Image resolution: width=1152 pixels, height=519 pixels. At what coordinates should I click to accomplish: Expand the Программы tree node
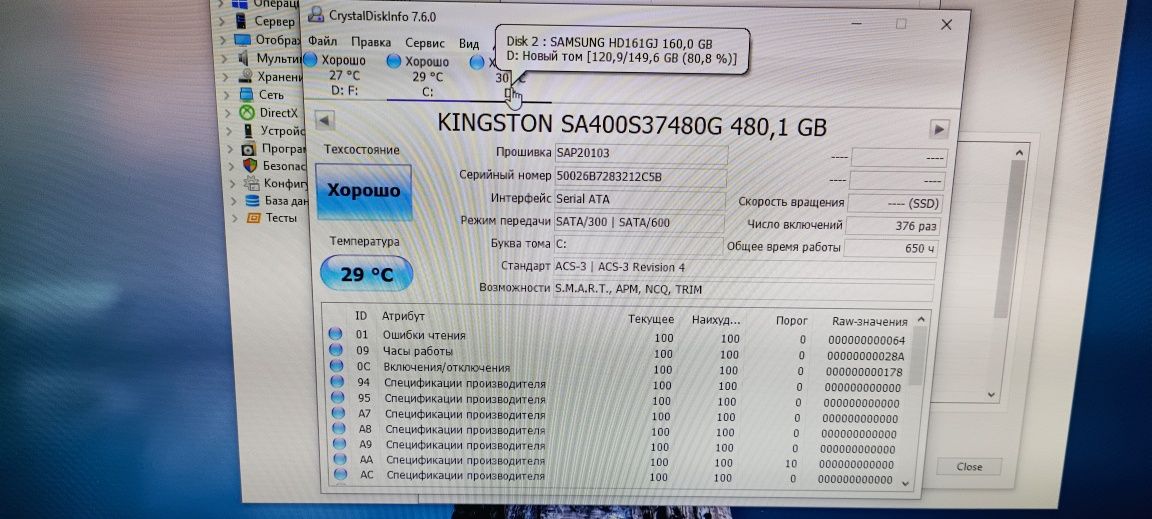coord(231,148)
